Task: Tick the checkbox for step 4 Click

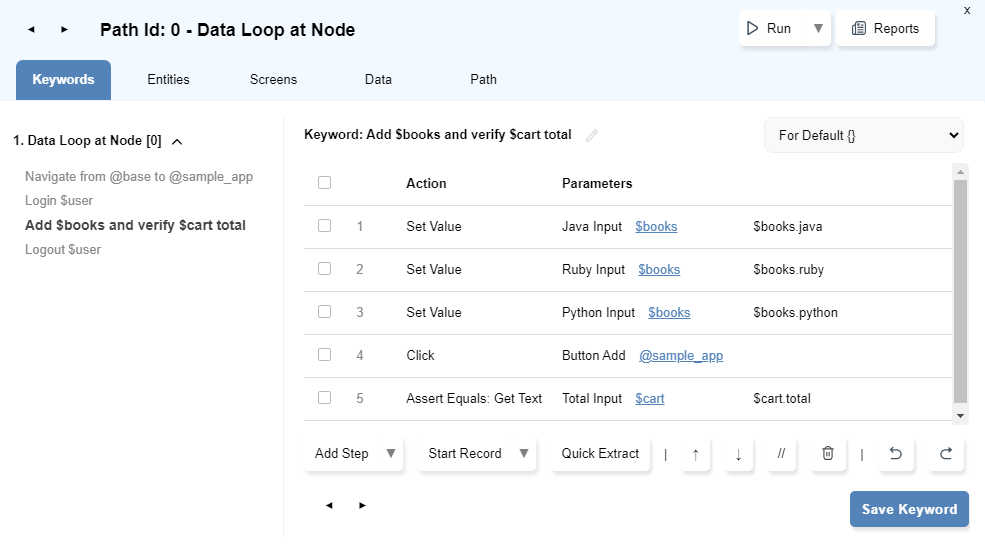Action: 324,355
